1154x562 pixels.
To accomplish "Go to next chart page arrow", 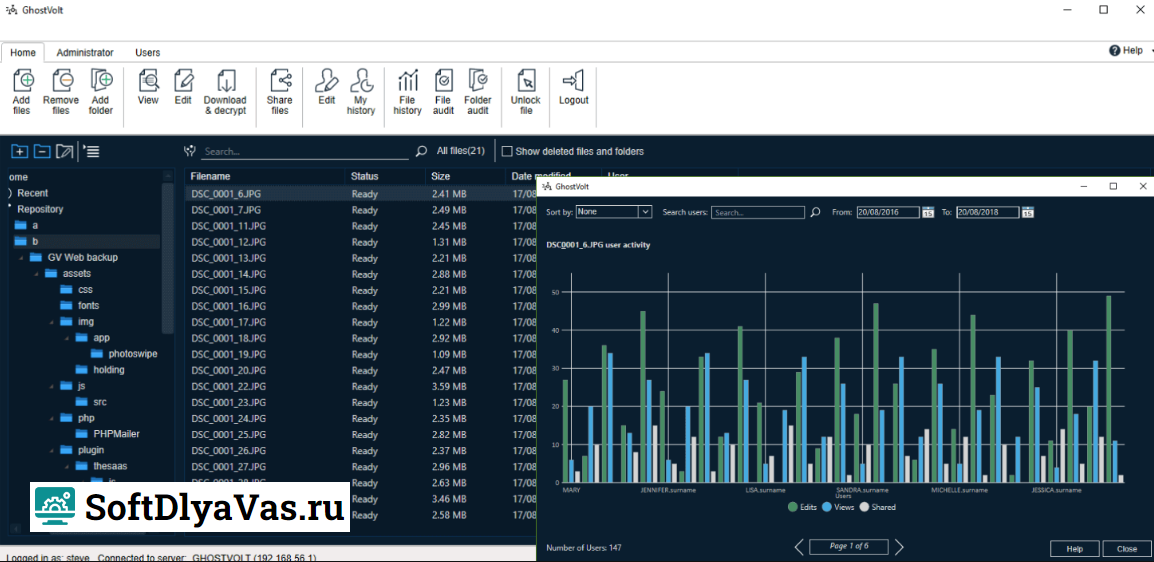I will [899, 547].
